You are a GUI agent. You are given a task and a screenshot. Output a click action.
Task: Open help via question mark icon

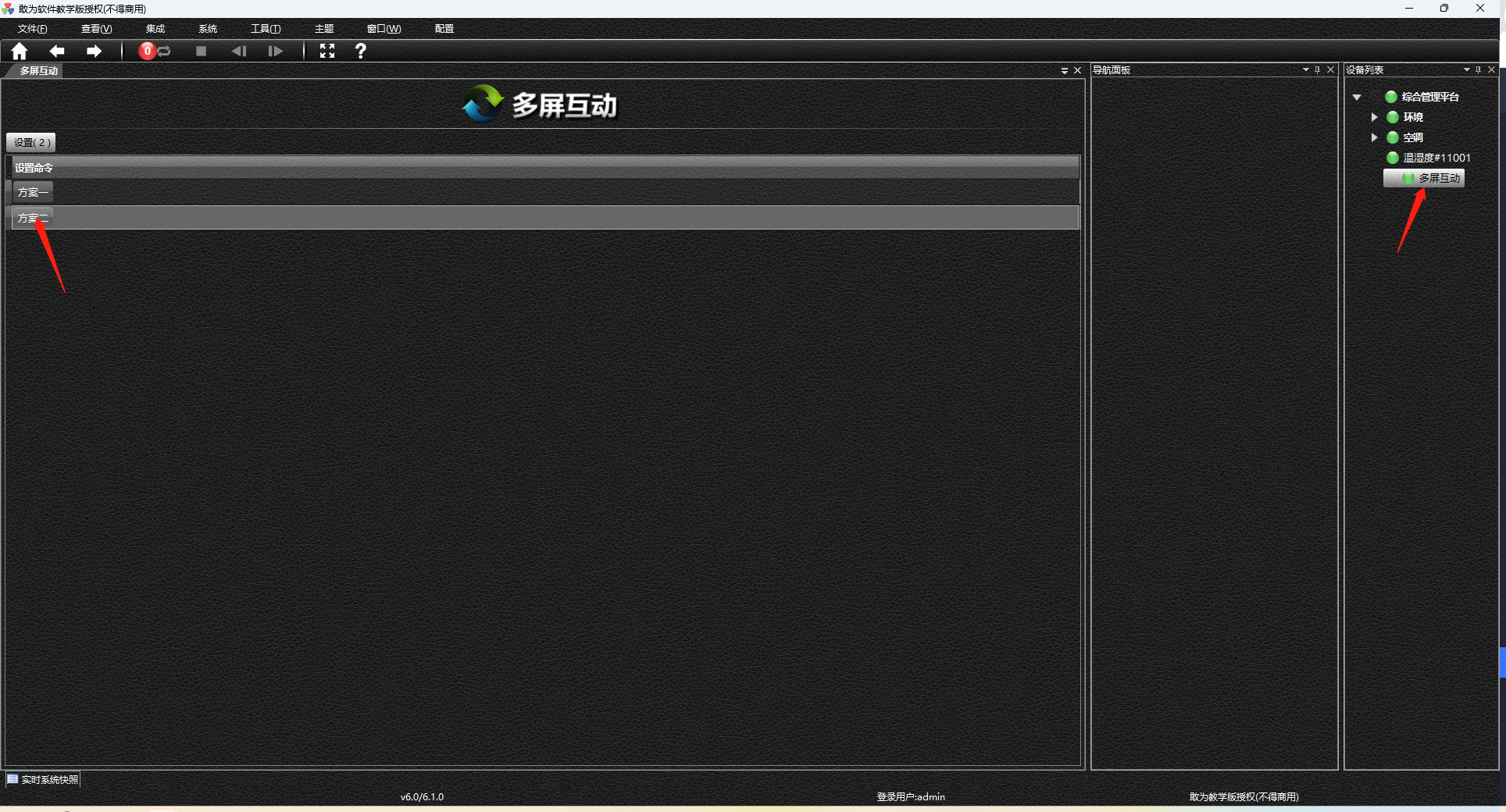[360, 52]
